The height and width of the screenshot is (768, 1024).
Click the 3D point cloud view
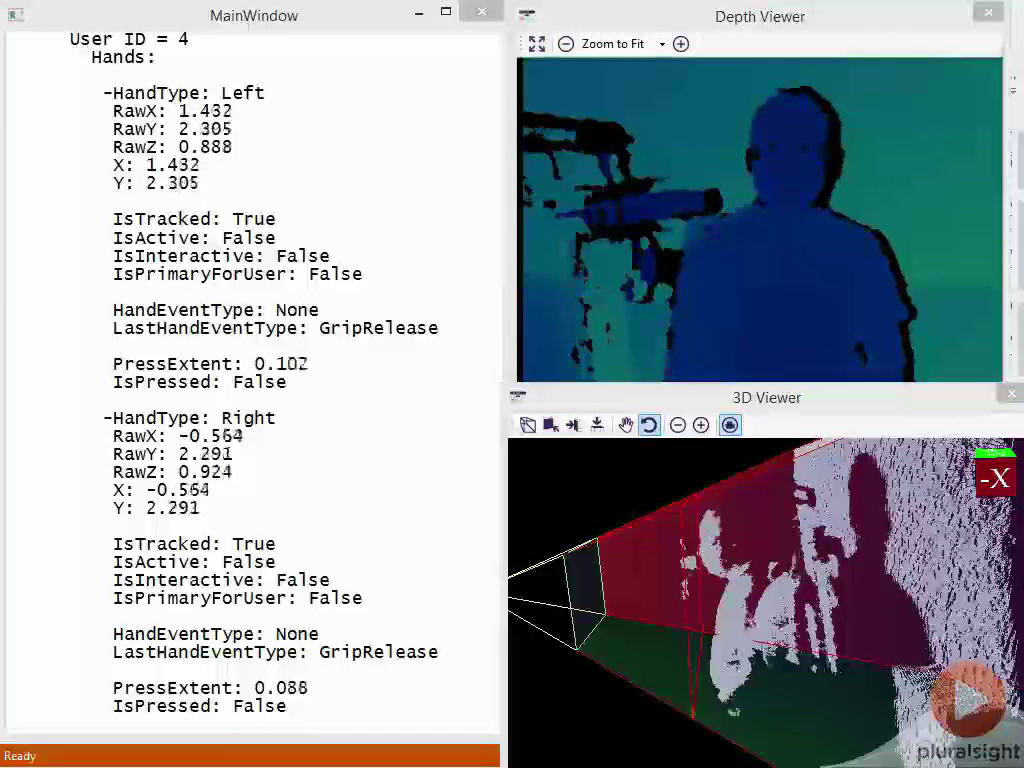[x=765, y=602]
